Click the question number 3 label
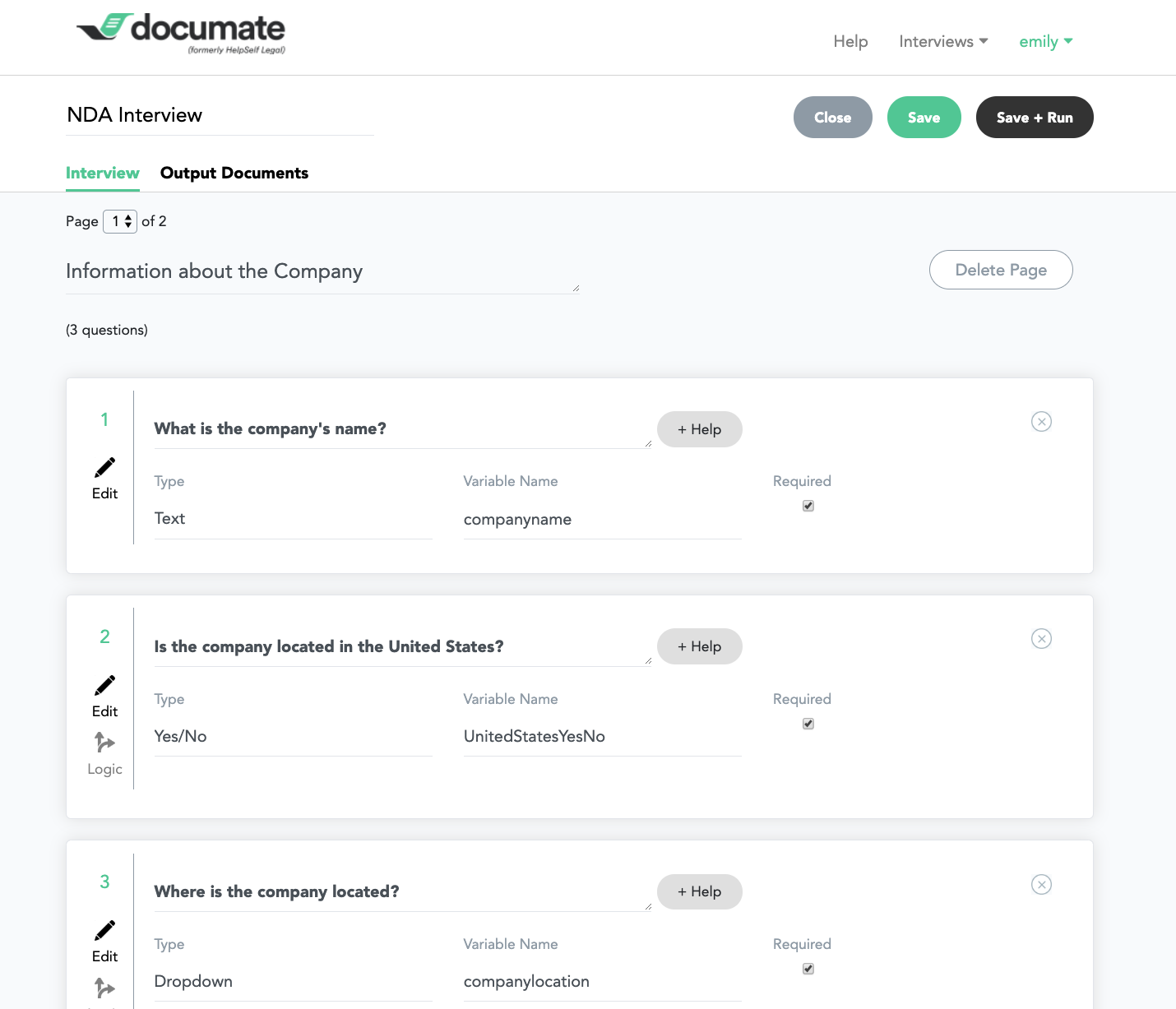Screen dimensions: 1176x1009 pos(104,882)
